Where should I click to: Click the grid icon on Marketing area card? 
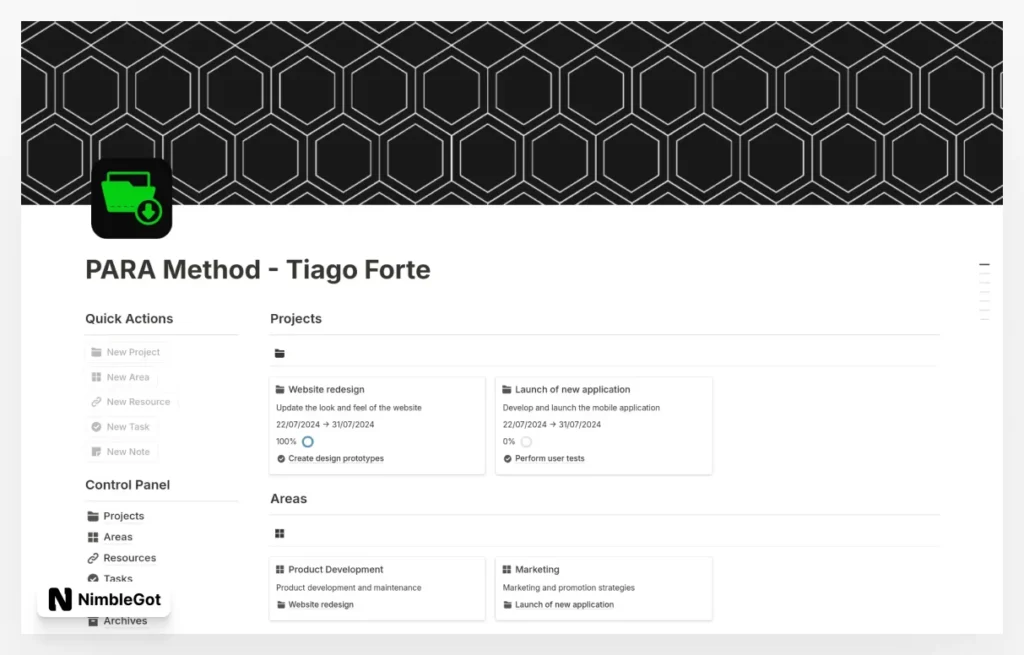[x=507, y=569]
